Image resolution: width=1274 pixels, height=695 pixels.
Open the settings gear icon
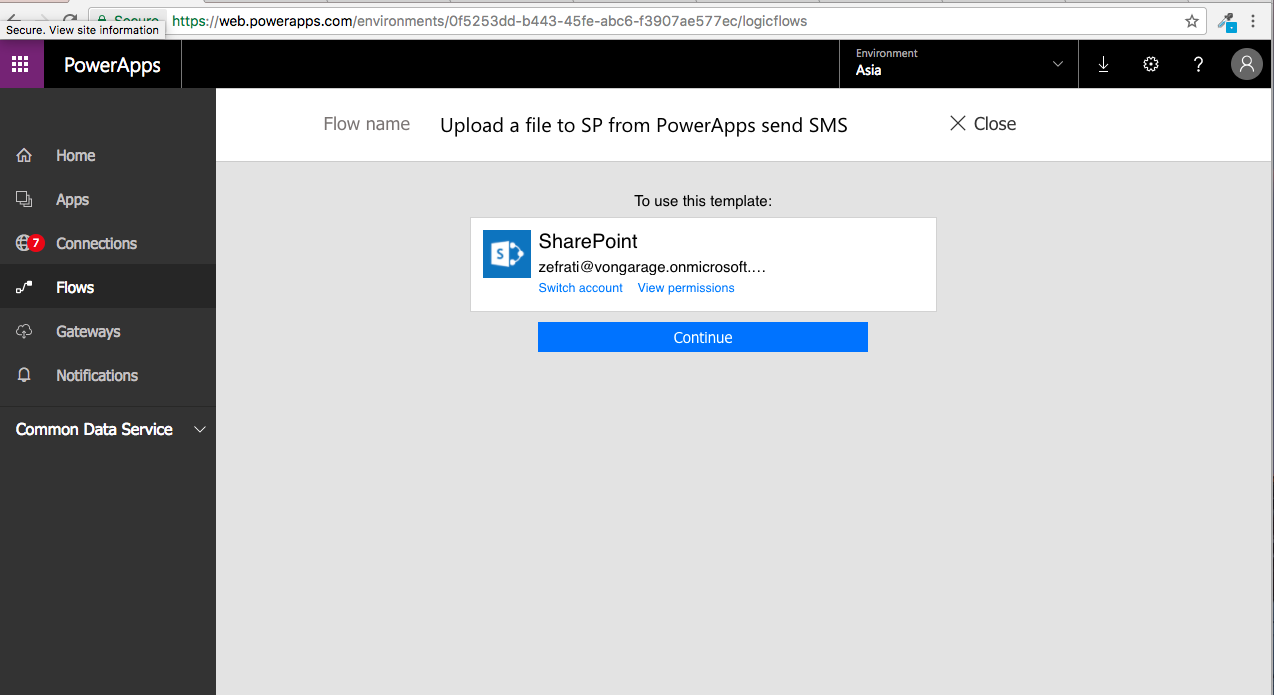(1151, 65)
